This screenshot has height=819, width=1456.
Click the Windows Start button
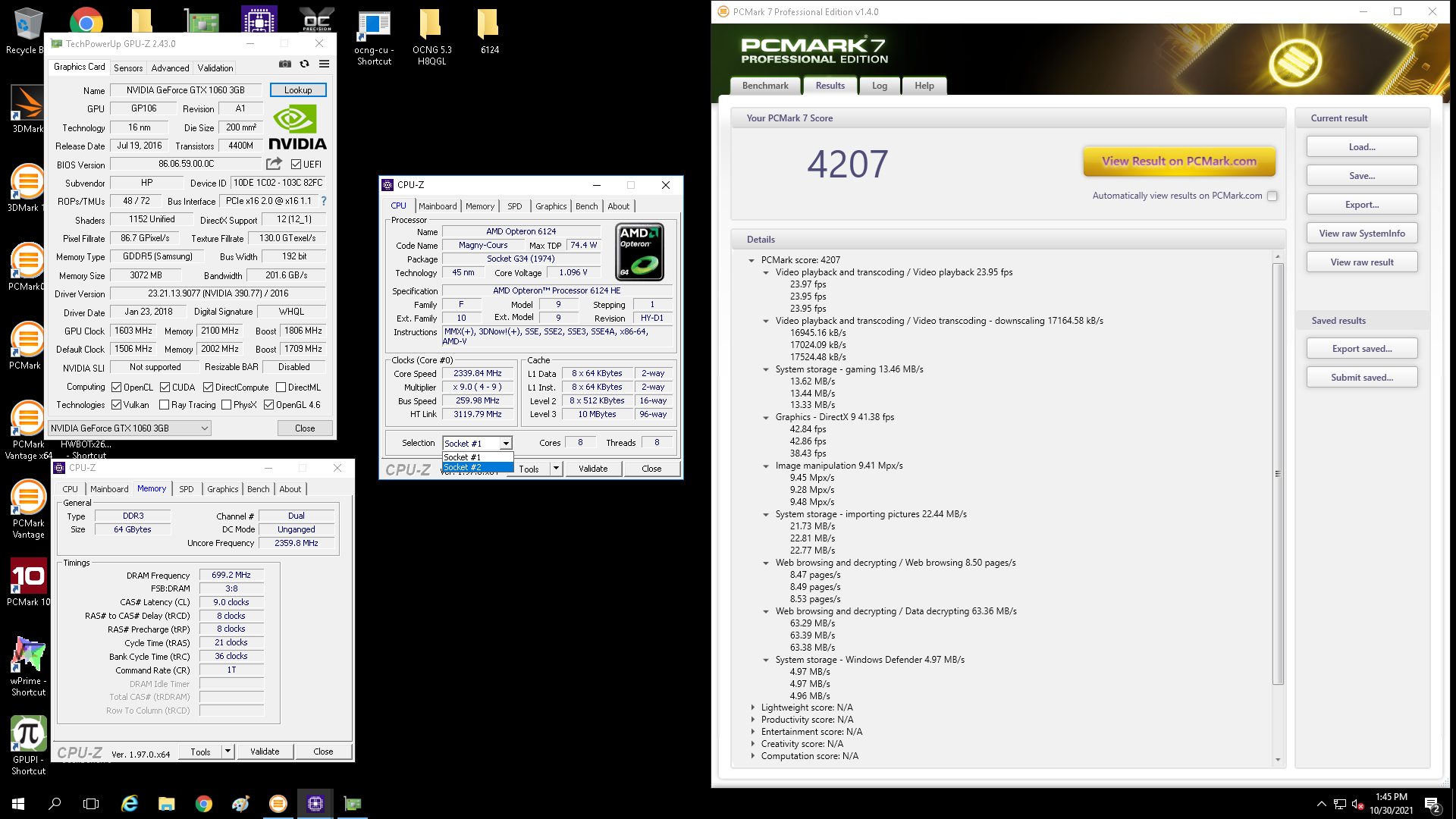point(18,804)
